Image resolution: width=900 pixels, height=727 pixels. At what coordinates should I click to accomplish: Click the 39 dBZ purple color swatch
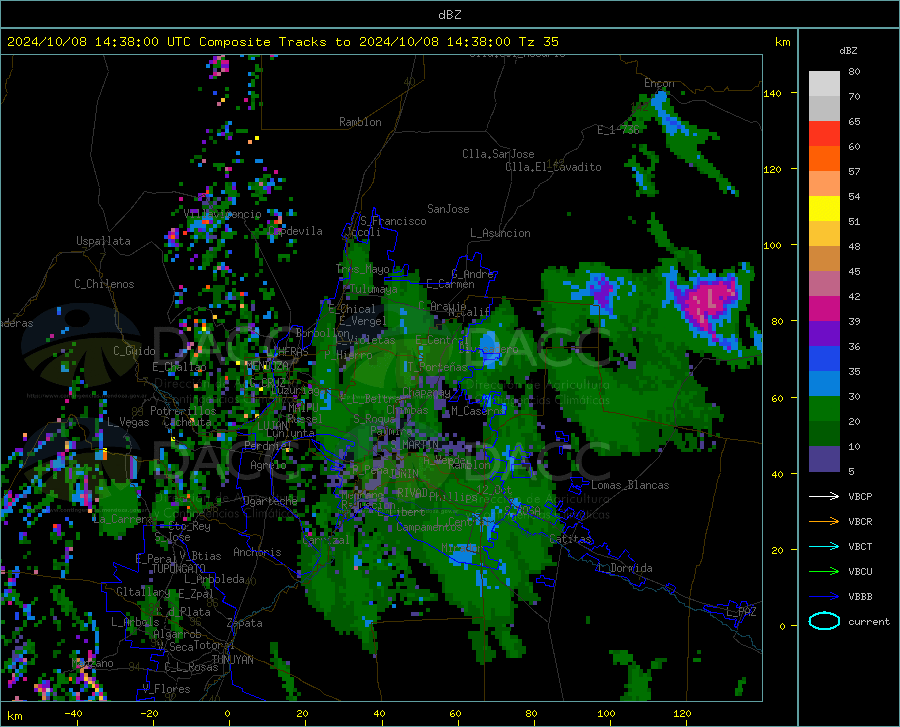[x=824, y=334]
